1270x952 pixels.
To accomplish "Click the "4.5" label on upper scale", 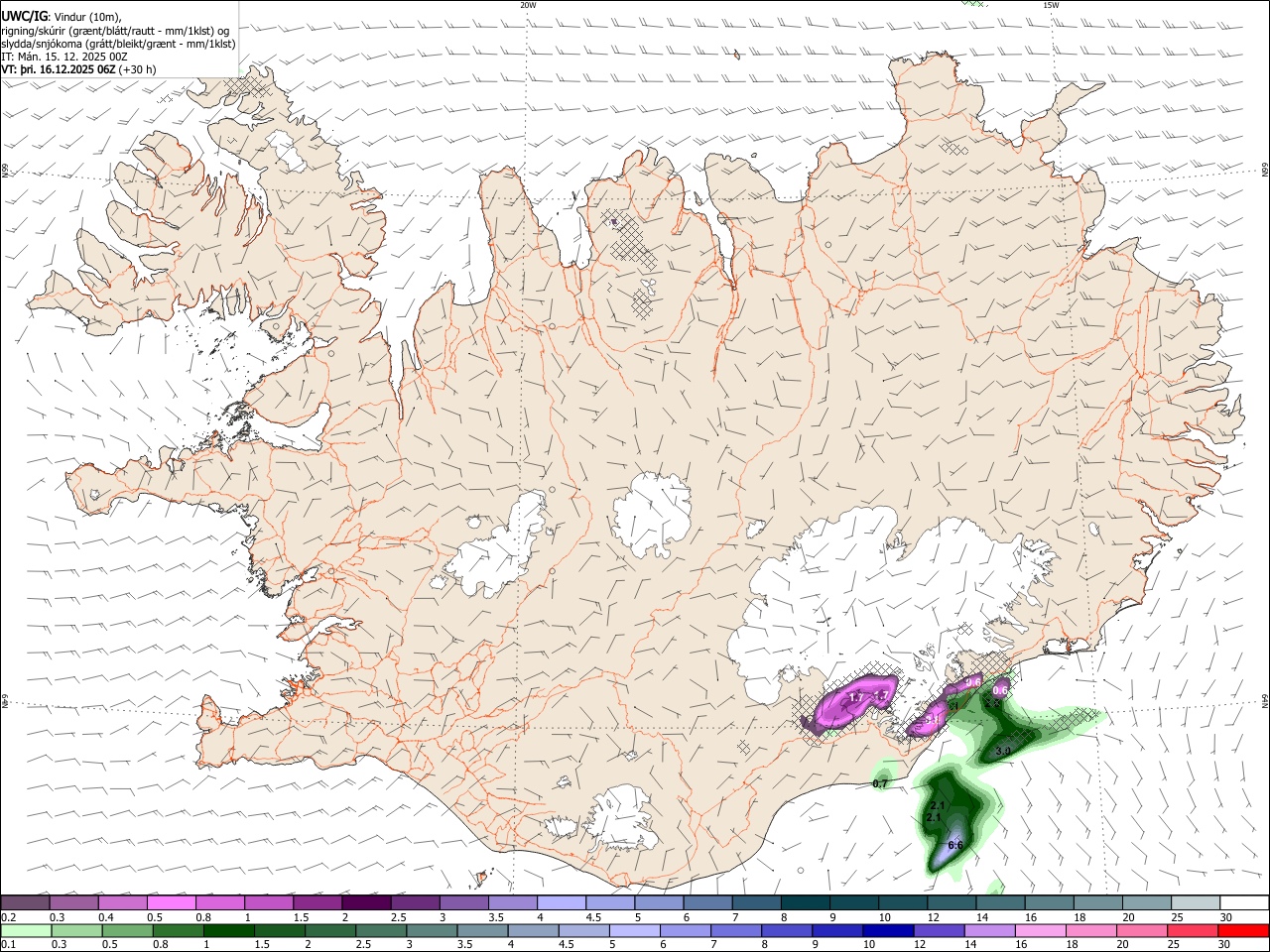I will click(593, 917).
